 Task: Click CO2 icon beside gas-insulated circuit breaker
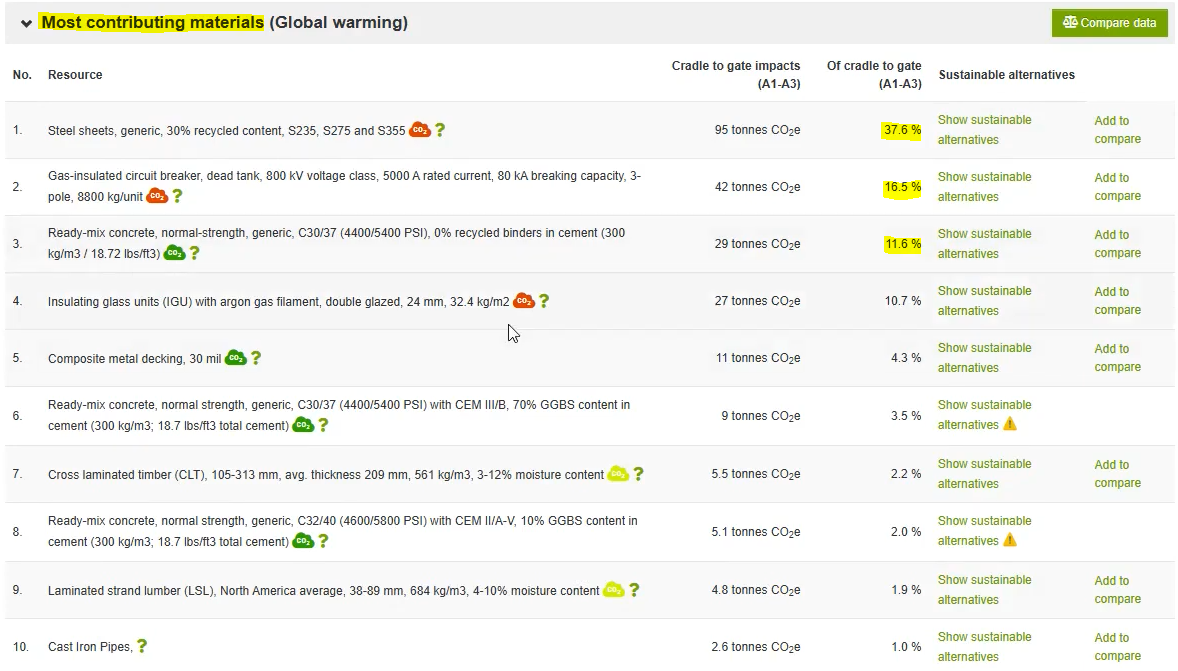[157, 196]
